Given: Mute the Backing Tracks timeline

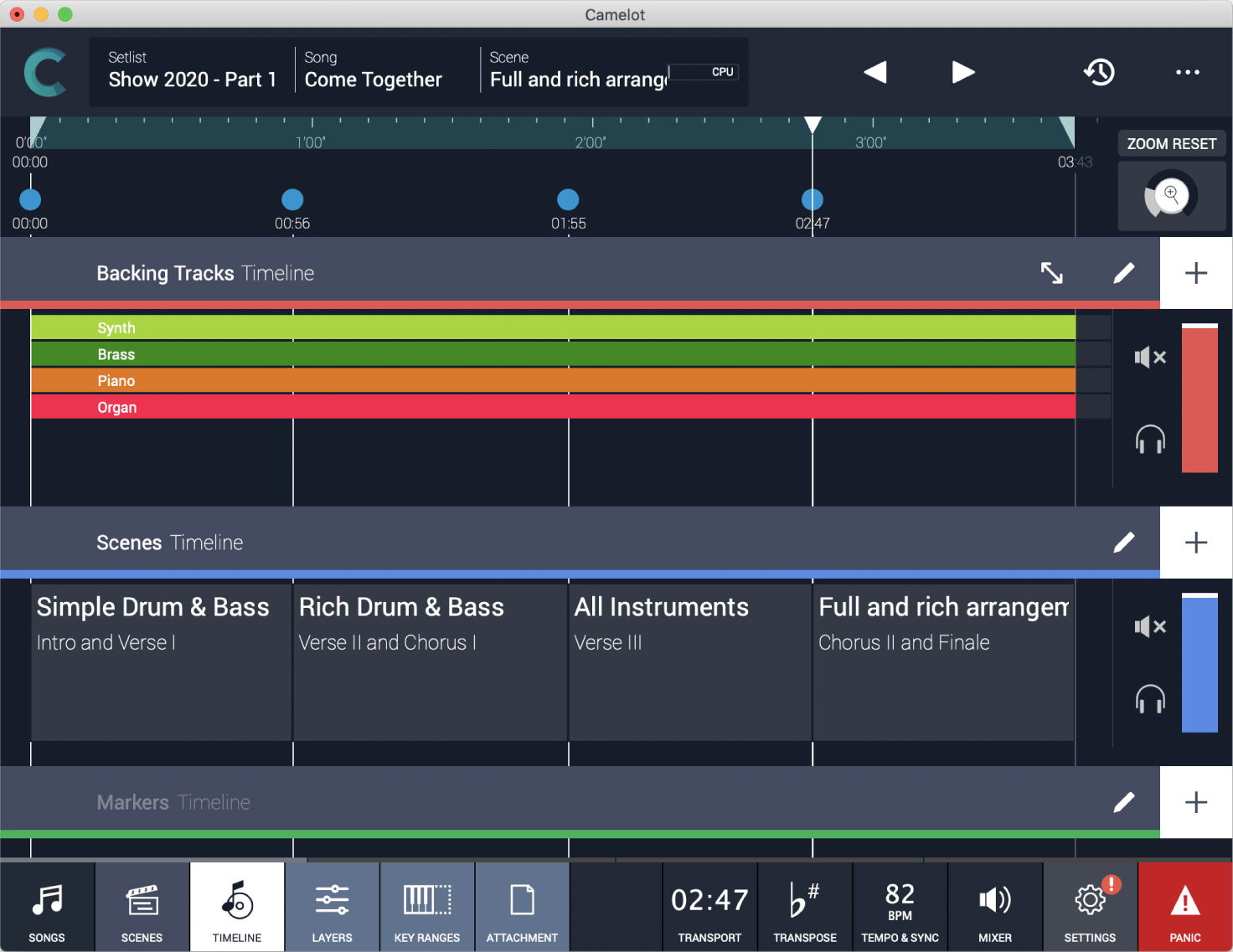Looking at the screenshot, I should (1149, 358).
